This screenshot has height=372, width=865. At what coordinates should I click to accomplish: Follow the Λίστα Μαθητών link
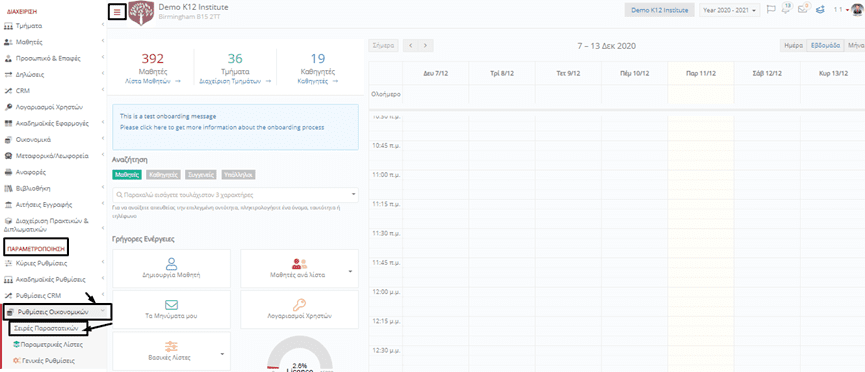click(x=153, y=81)
